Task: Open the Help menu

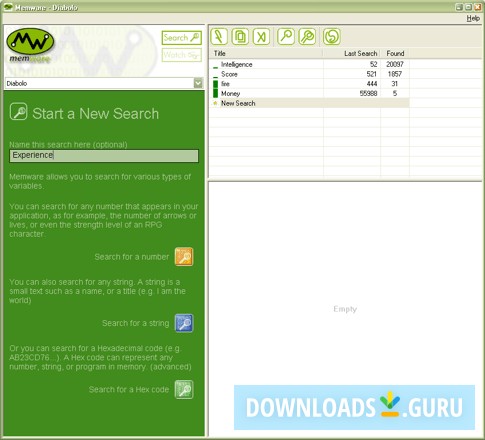Action: (x=473, y=18)
